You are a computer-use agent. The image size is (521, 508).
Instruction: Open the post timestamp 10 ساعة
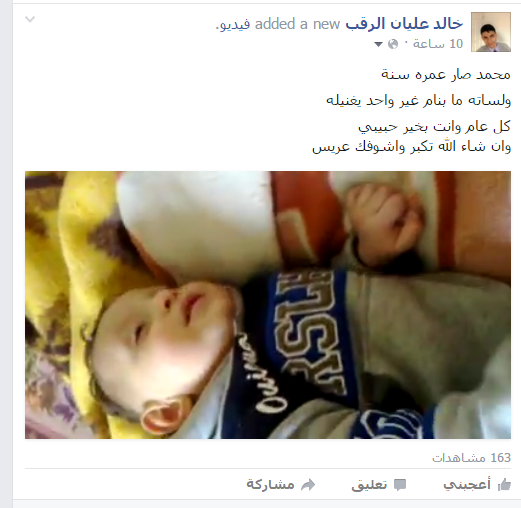438,44
